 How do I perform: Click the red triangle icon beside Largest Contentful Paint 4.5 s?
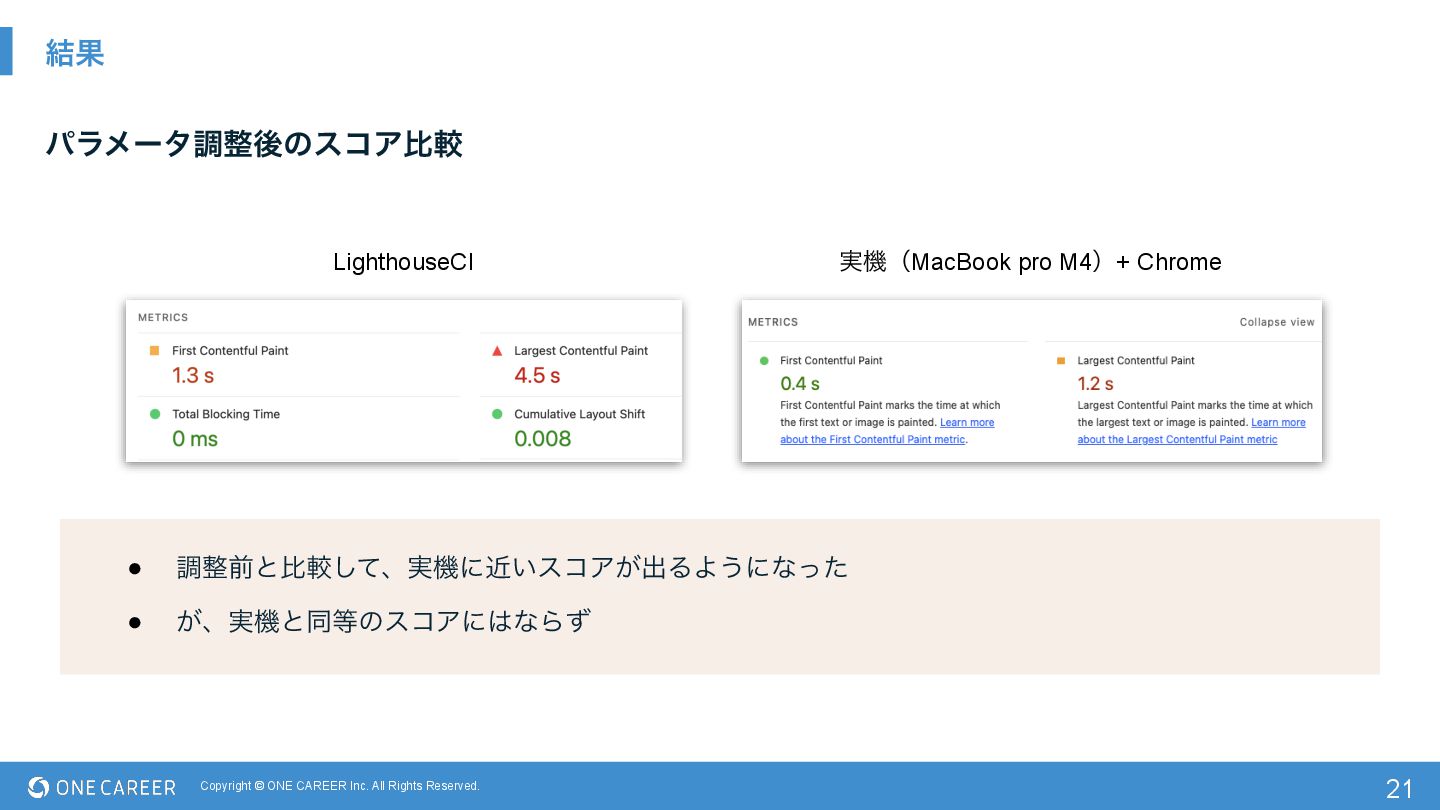(x=496, y=351)
